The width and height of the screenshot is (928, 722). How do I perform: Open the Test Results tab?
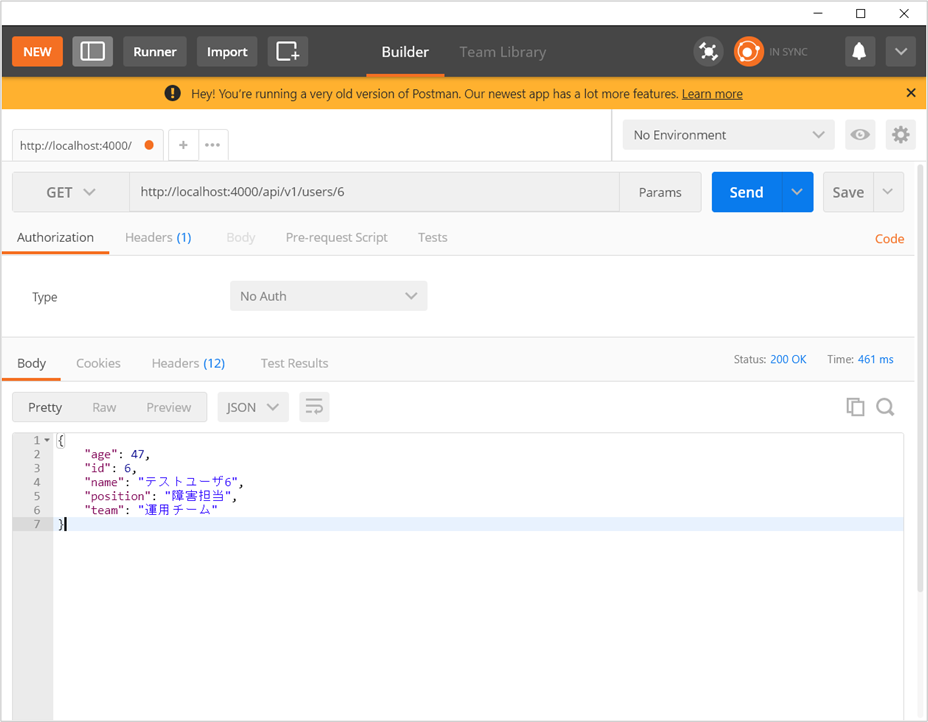click(x=294, y=363)
